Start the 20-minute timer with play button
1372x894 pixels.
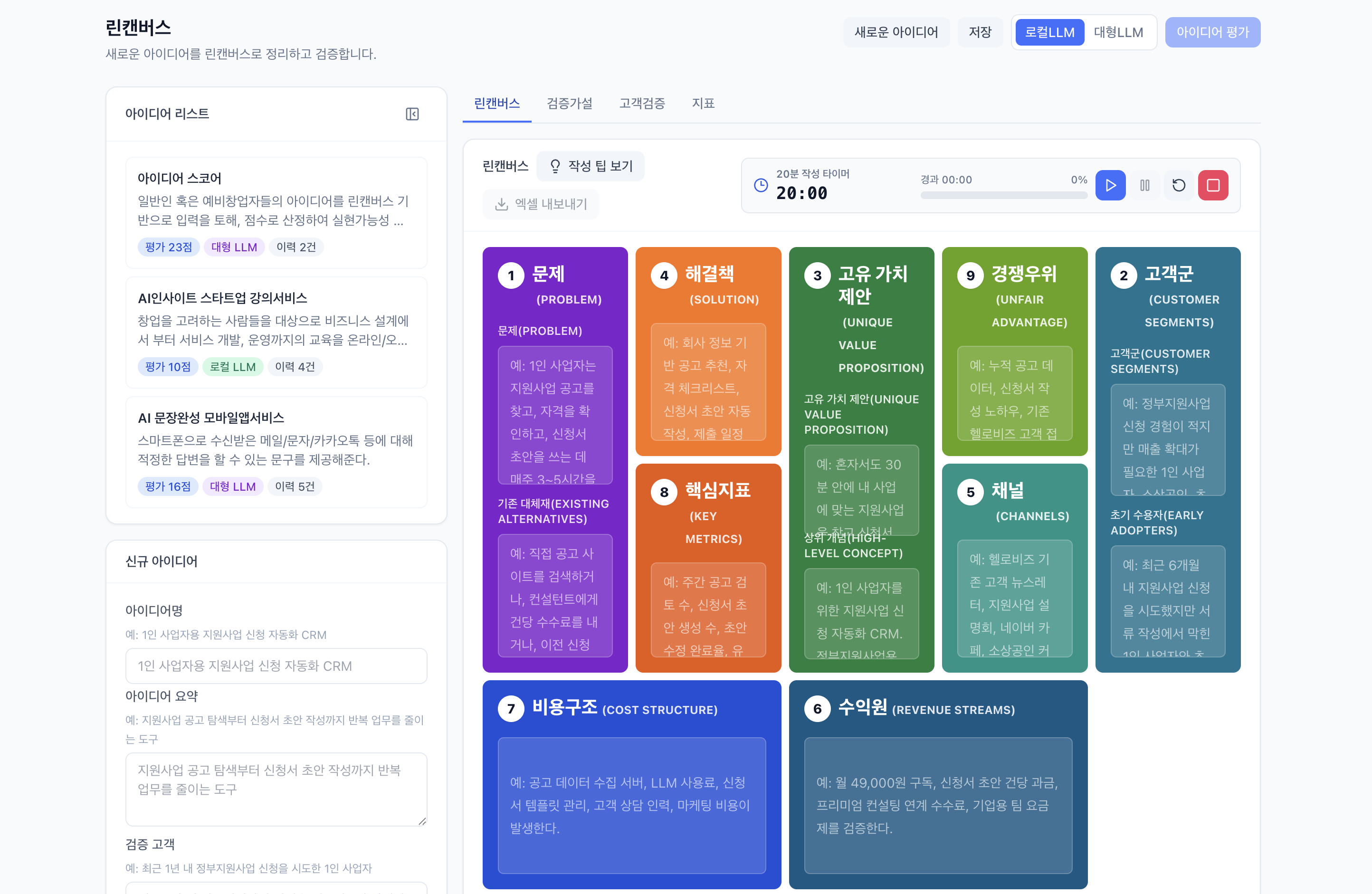[1110, 185]
